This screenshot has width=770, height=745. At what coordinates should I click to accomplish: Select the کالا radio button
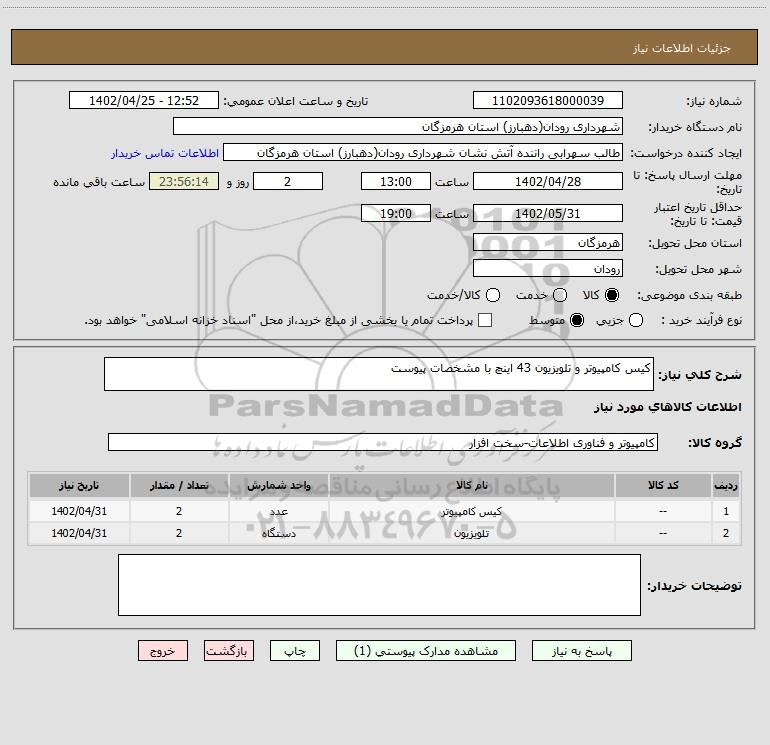(612, 295)
